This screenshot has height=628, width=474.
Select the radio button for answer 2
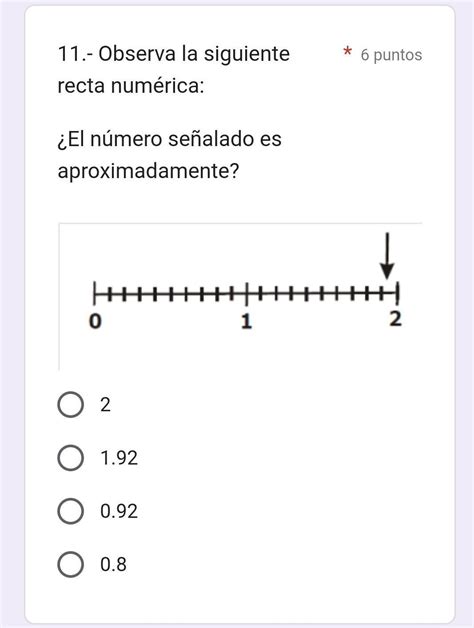pyautogui.click(x=71, y=405)
